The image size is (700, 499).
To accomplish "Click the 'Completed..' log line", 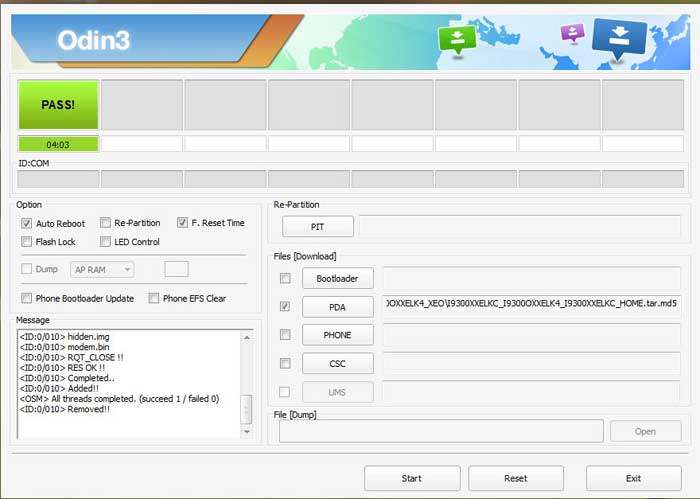I will pos(67,378).
